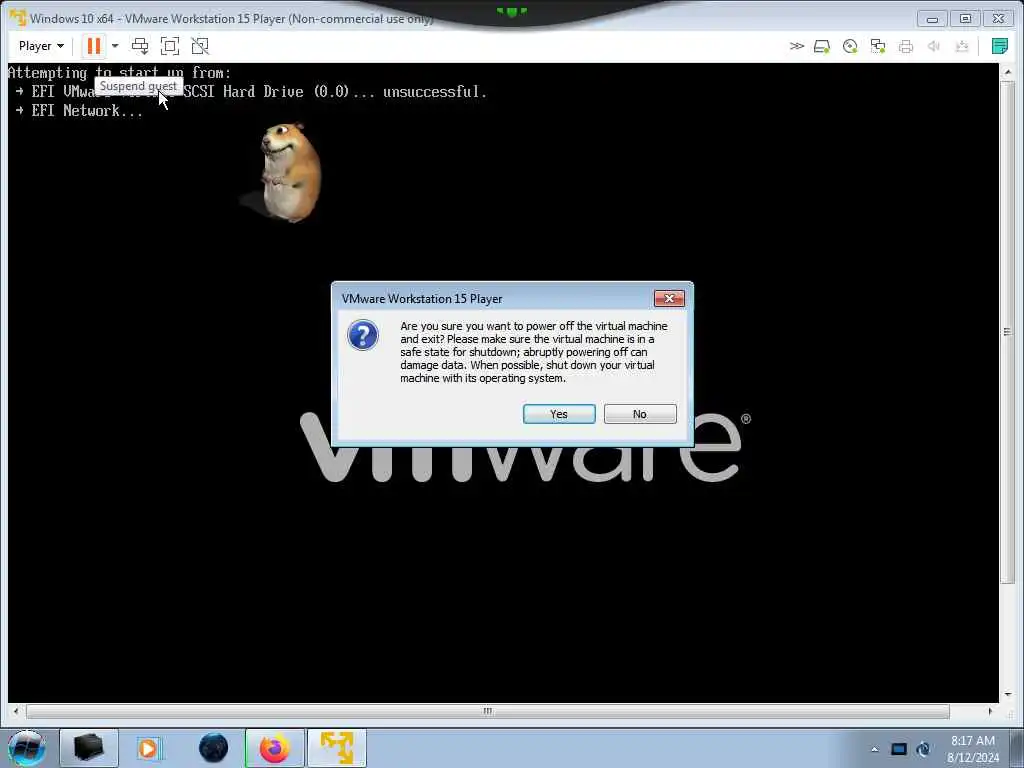Open the Player menu
Viewport: 1024px width, 768px height.
(41, 46)
